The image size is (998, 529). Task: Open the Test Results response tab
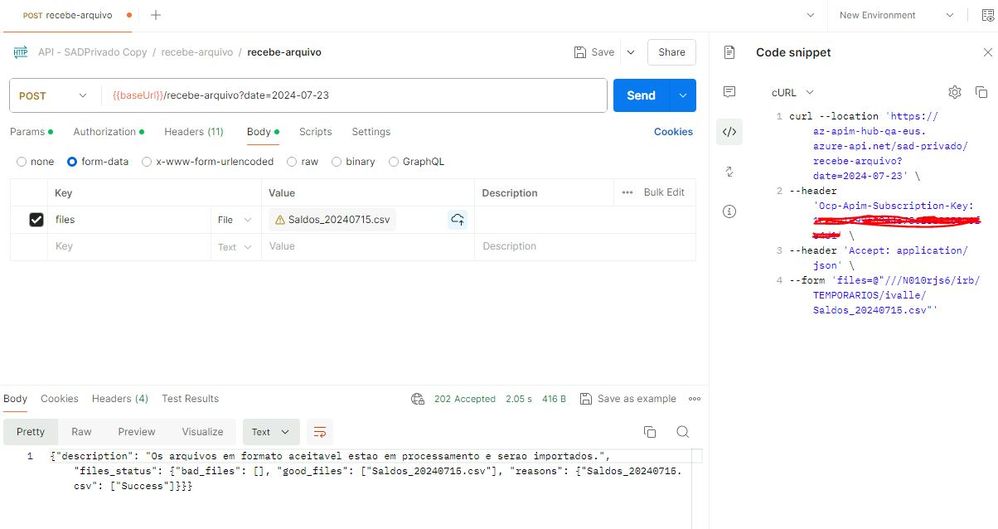[190, 399]
